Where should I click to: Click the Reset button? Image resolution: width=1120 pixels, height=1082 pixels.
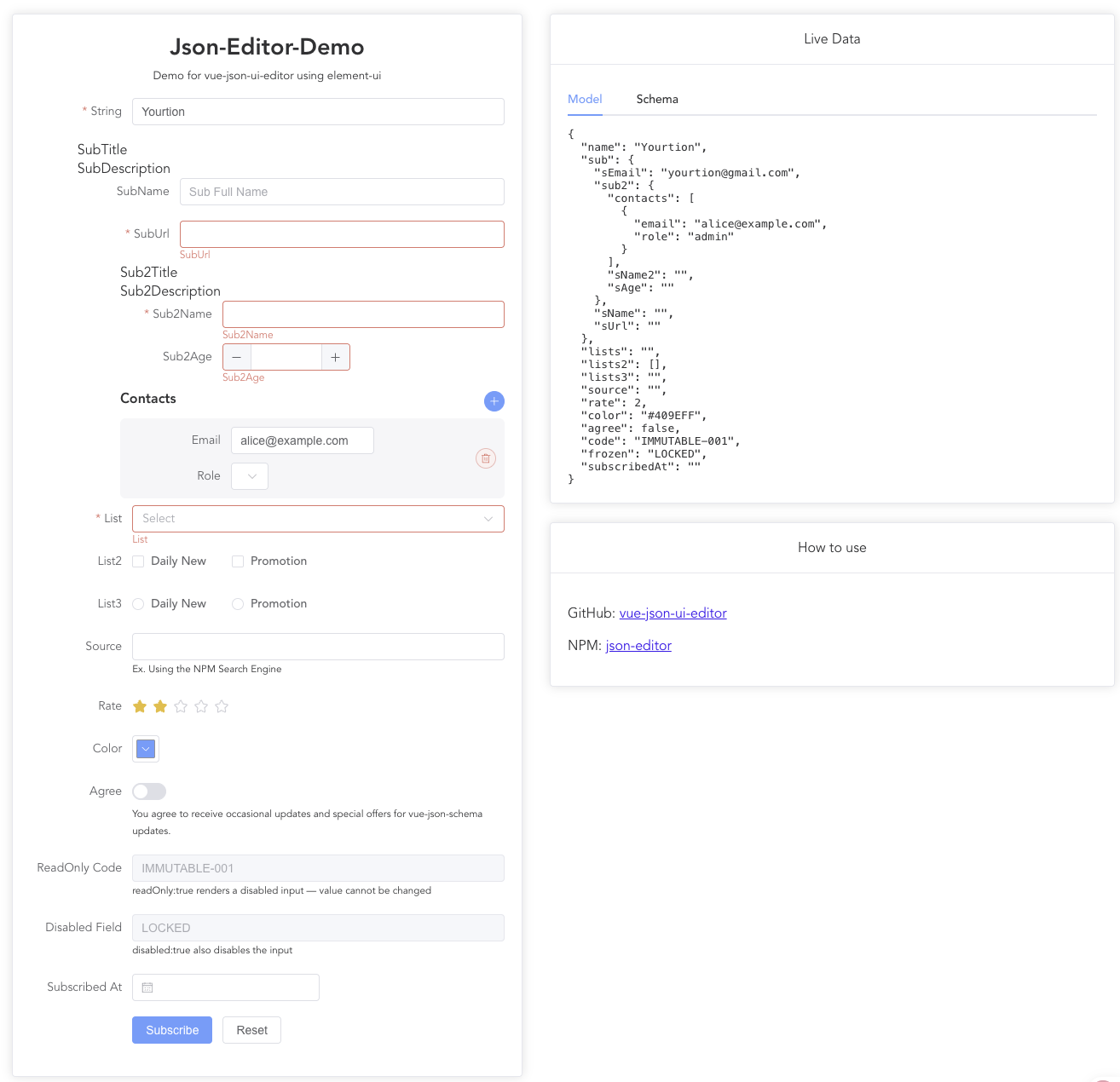252,1030
